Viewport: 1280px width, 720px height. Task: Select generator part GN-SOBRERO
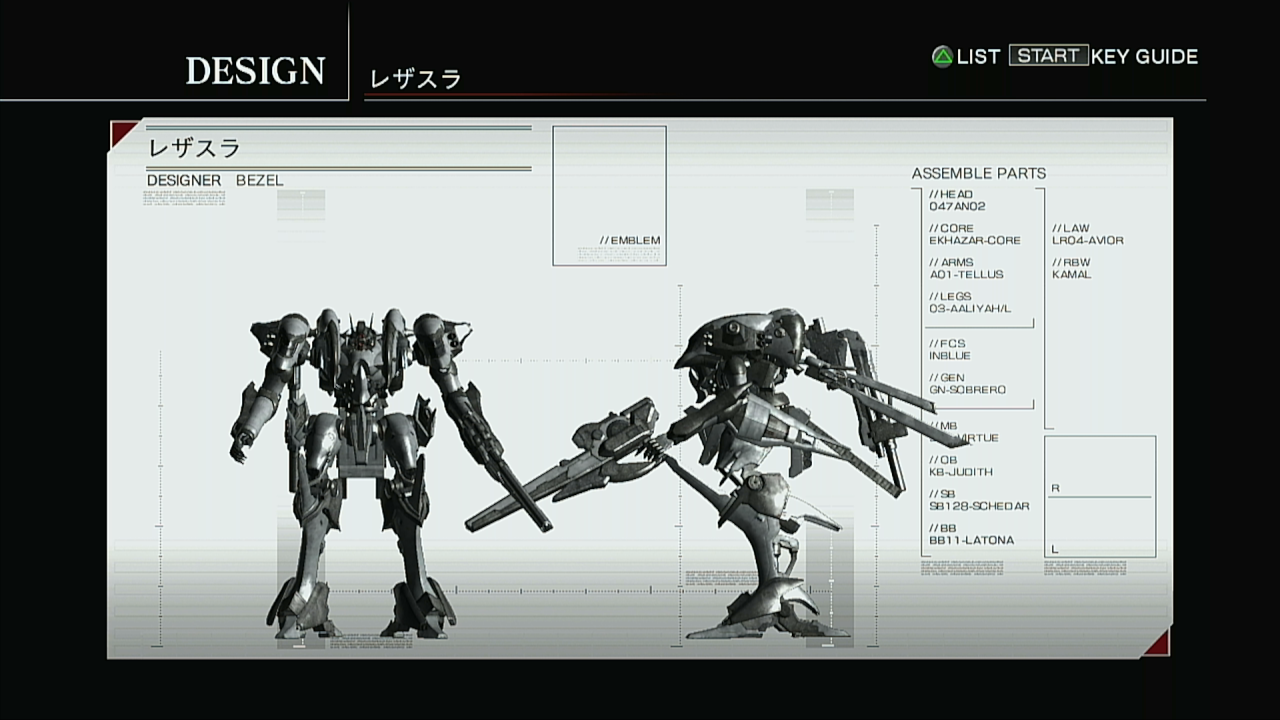[x=968, y=390]
